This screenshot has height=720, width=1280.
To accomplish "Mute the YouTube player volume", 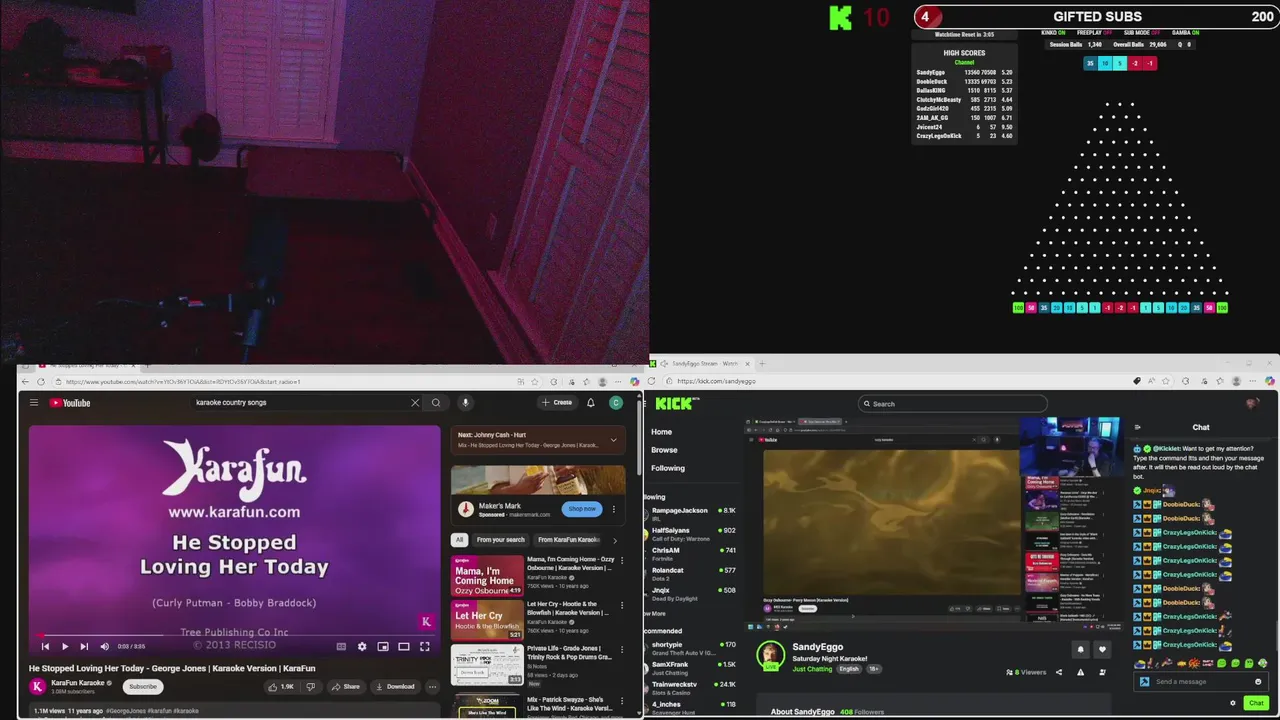I will point(104,647).
